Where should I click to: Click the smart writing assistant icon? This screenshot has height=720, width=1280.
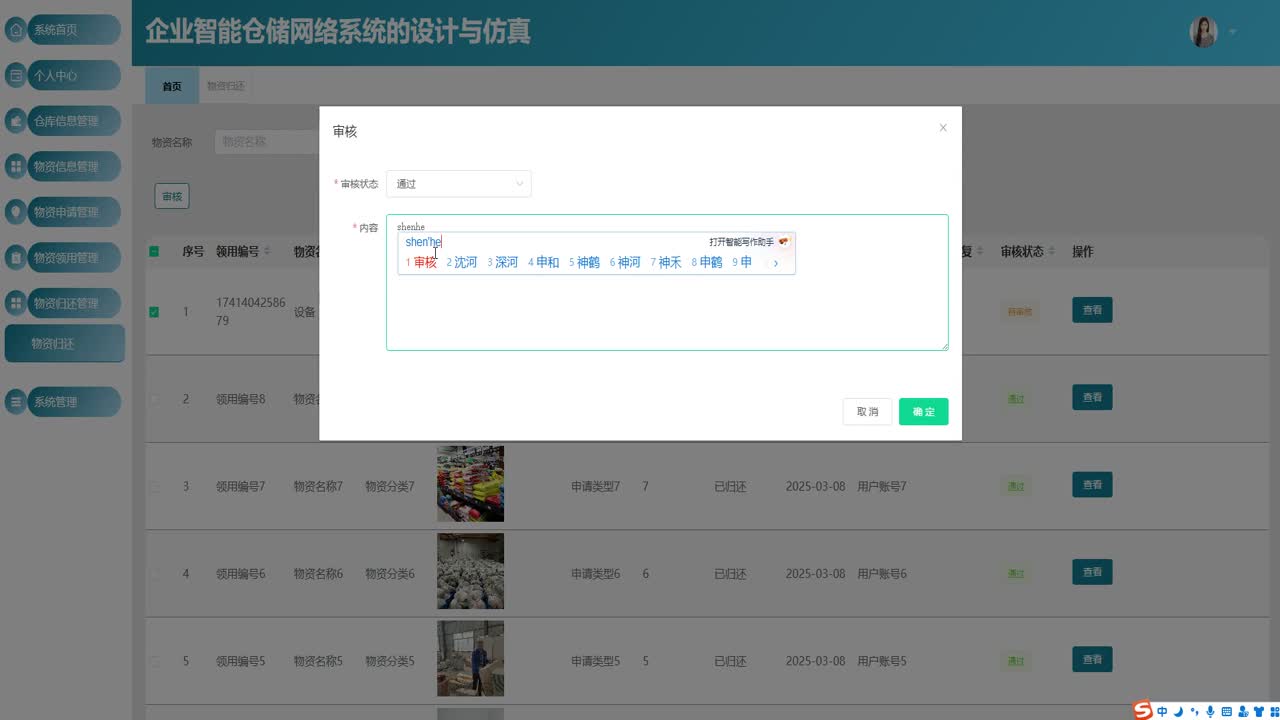click(784, 242)
